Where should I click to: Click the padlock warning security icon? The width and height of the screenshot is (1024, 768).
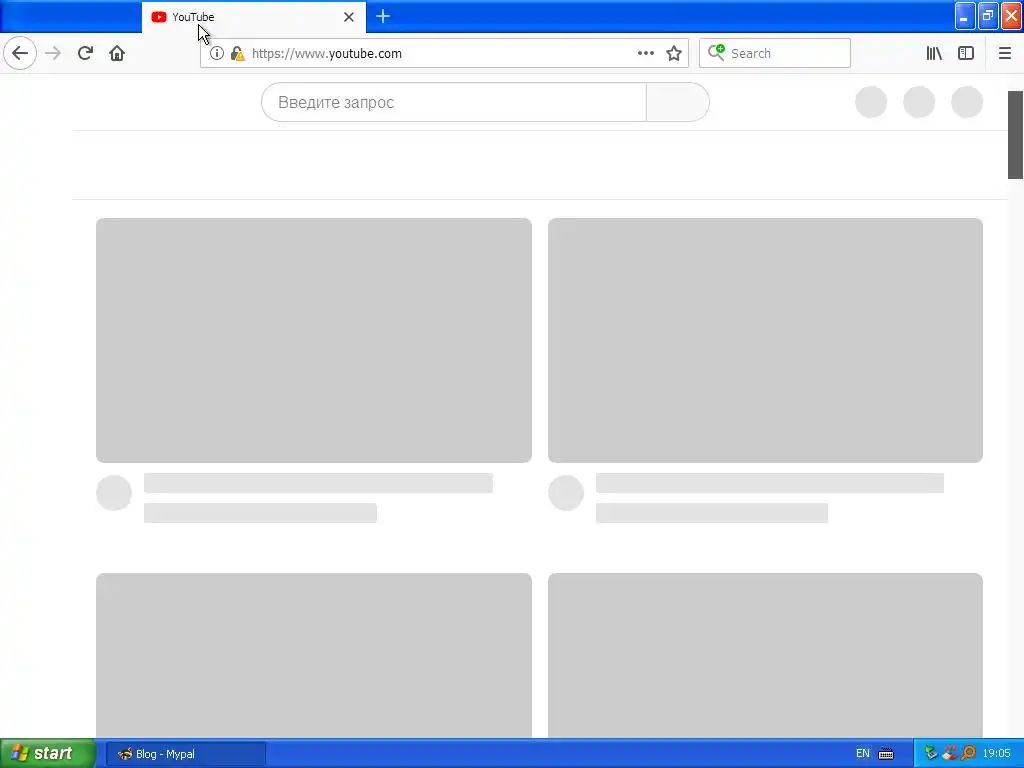(238, 54)
